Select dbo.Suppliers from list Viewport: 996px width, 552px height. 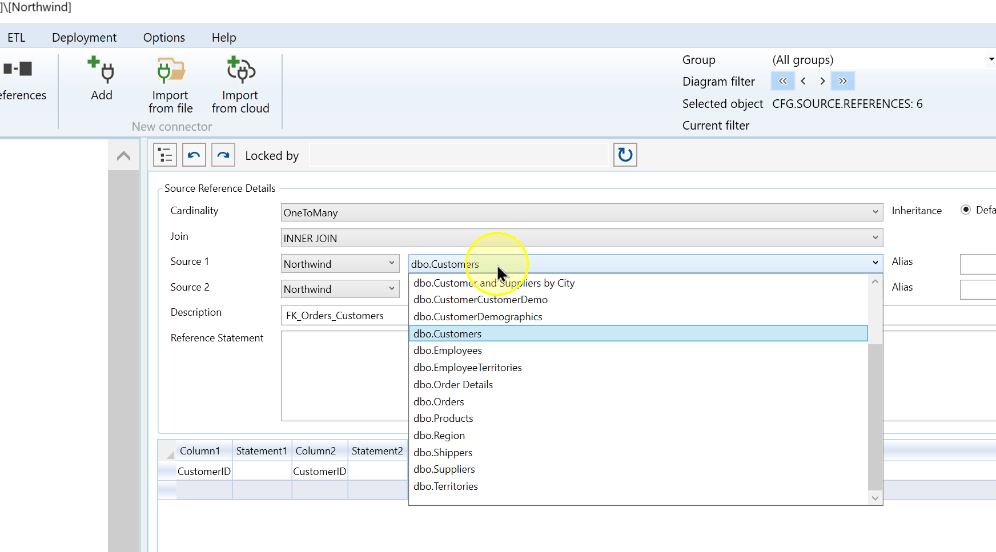(638, 469)
